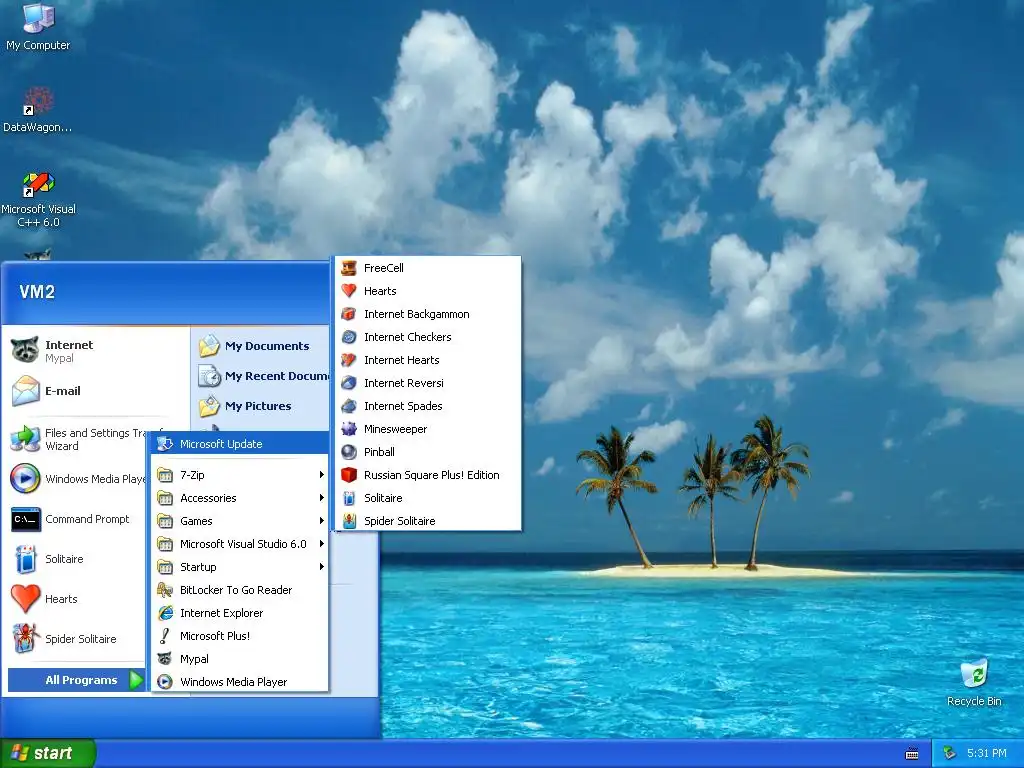Click the on-screen keyboard tray icon
Screen dimensions: 1024x768
(x=912, y=754)
